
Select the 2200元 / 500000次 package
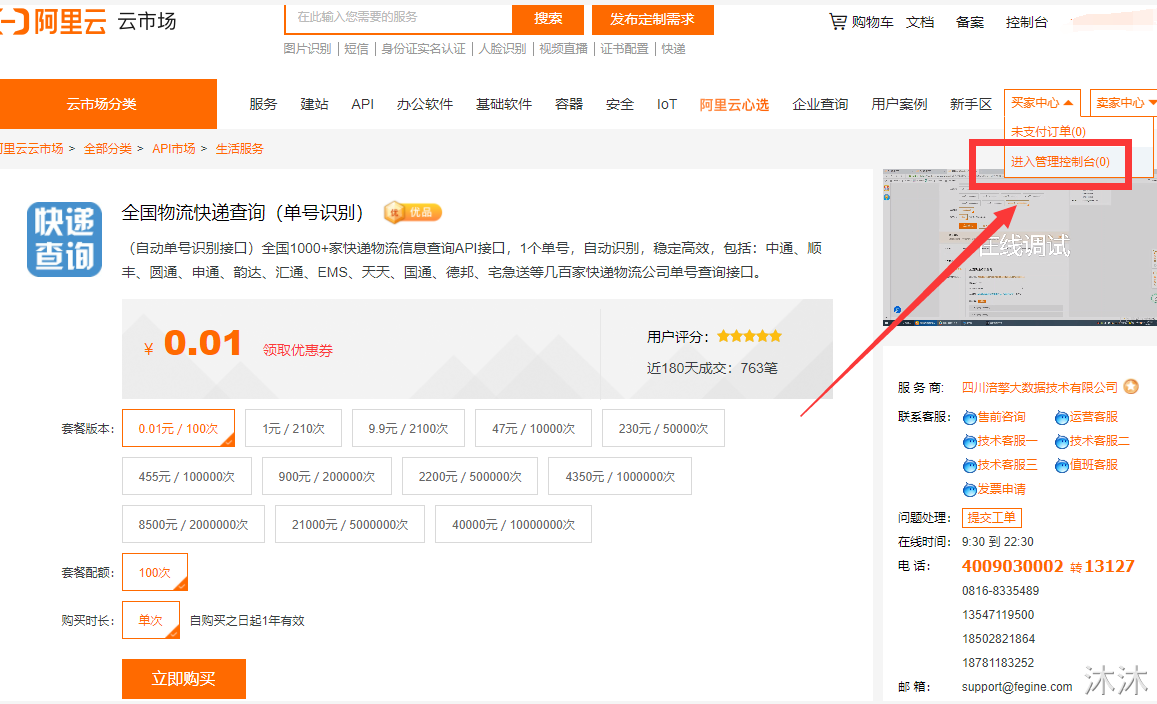click(470, 476)
